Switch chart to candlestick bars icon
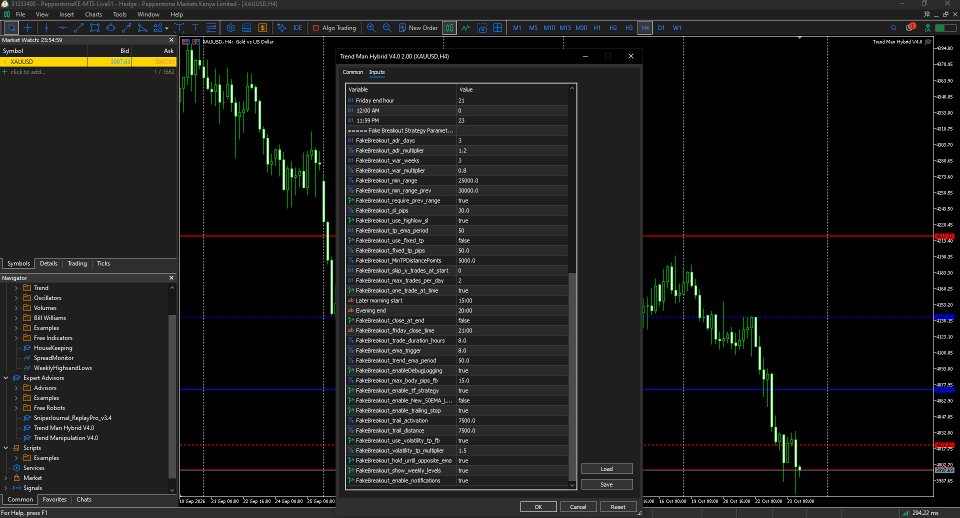 449,28
